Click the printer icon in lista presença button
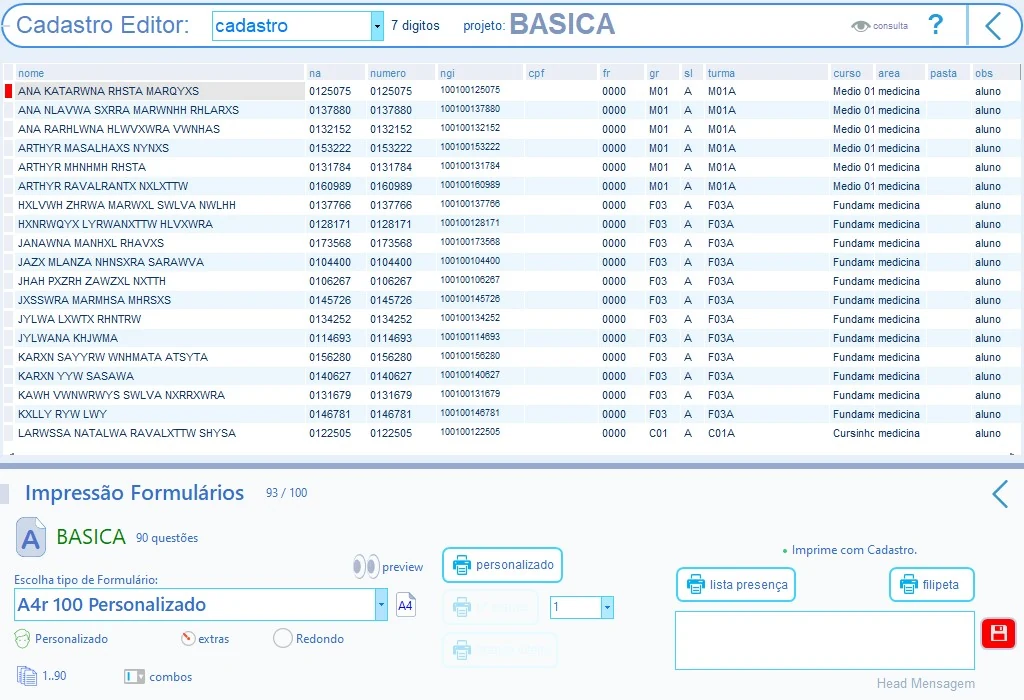Screen dimensions: 1024x700 pos(696,584)
